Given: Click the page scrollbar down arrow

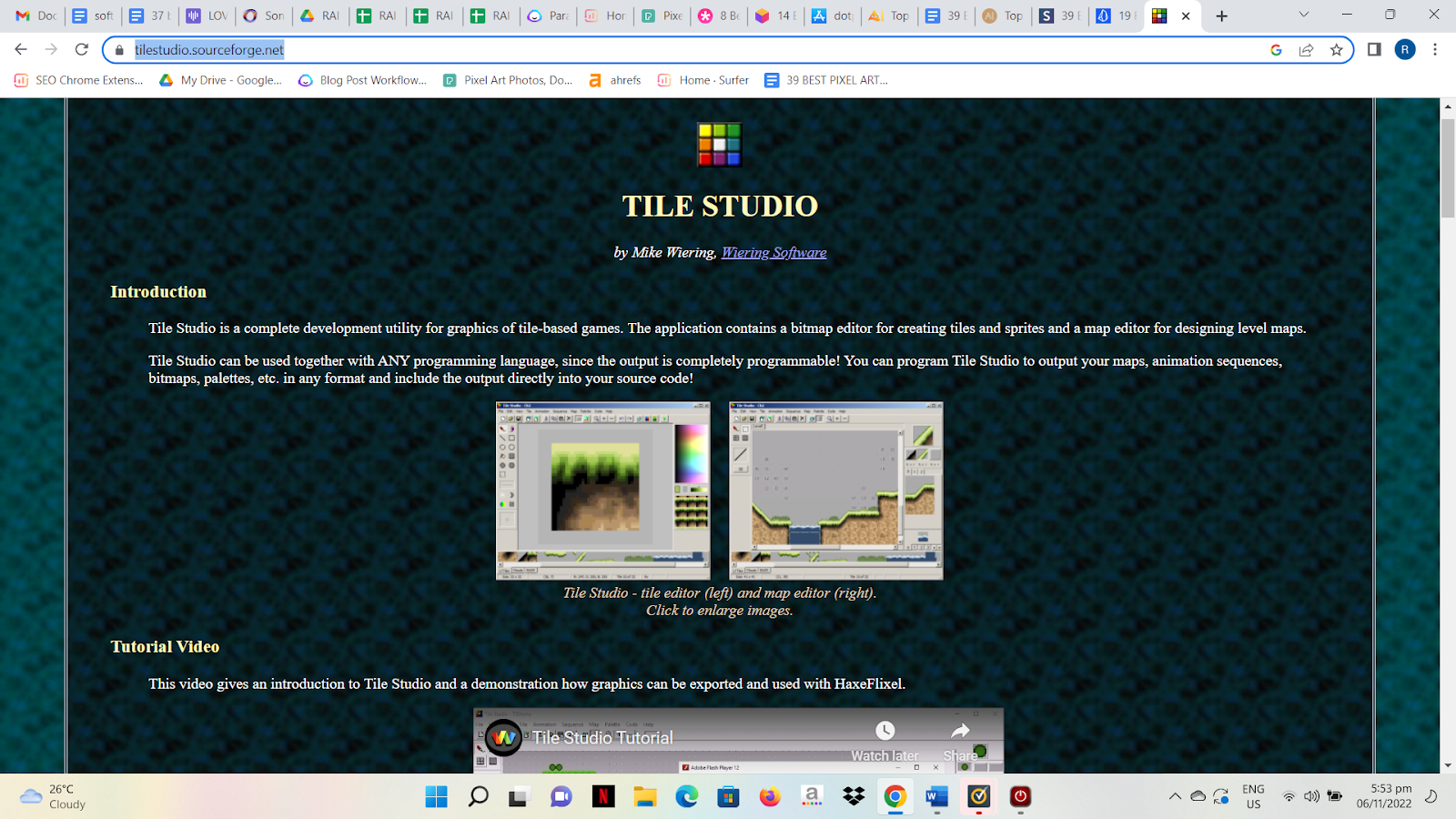Looking at the screenshot, I should (1448, 765).
